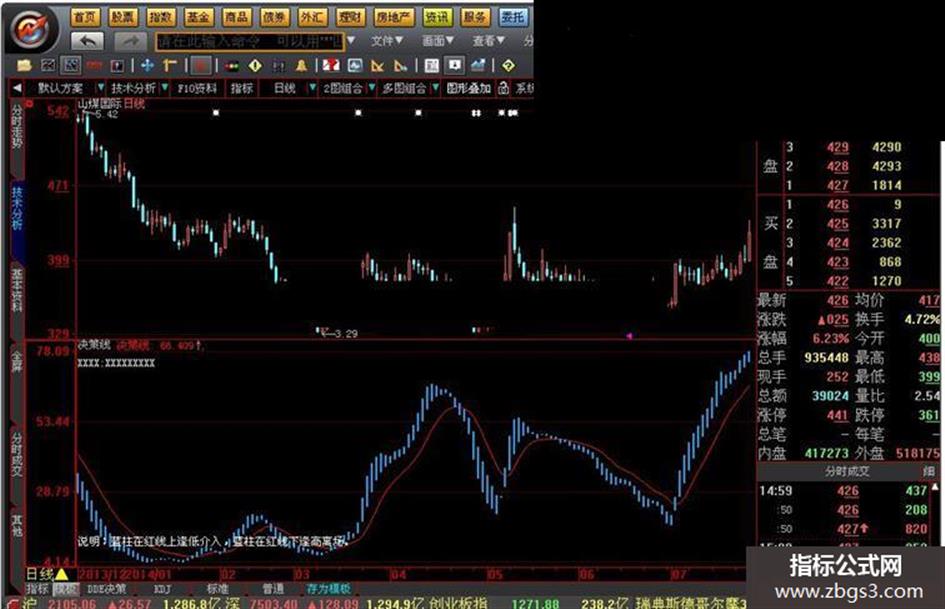Open the folder icon in toolbar
This screenshot has width=945, height=609.
pos(24,65)
